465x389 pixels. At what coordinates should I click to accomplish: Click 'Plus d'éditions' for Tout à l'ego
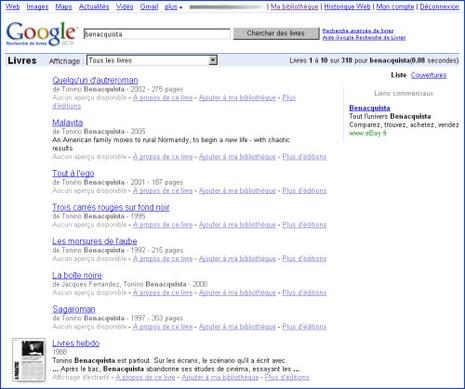coord(304,191)
